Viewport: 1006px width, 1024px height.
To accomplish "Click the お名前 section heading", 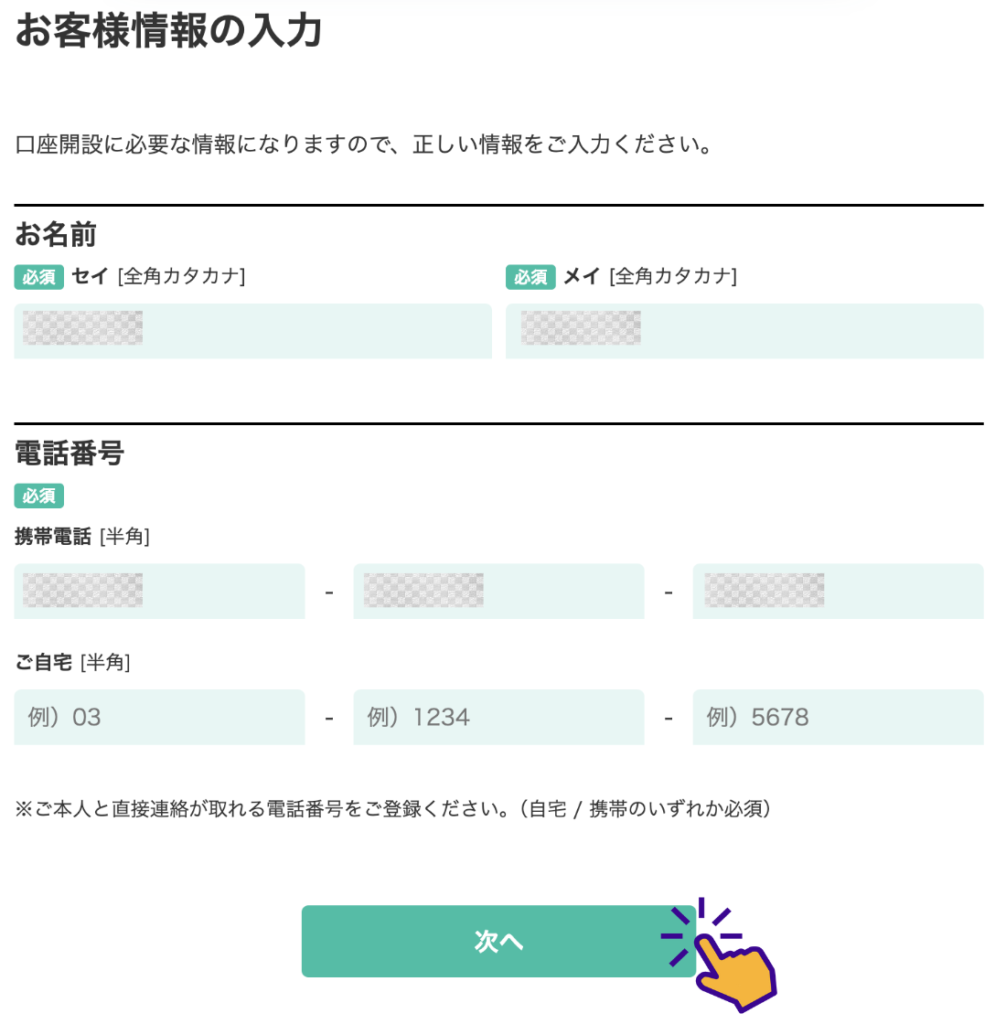I will point(55,235).
